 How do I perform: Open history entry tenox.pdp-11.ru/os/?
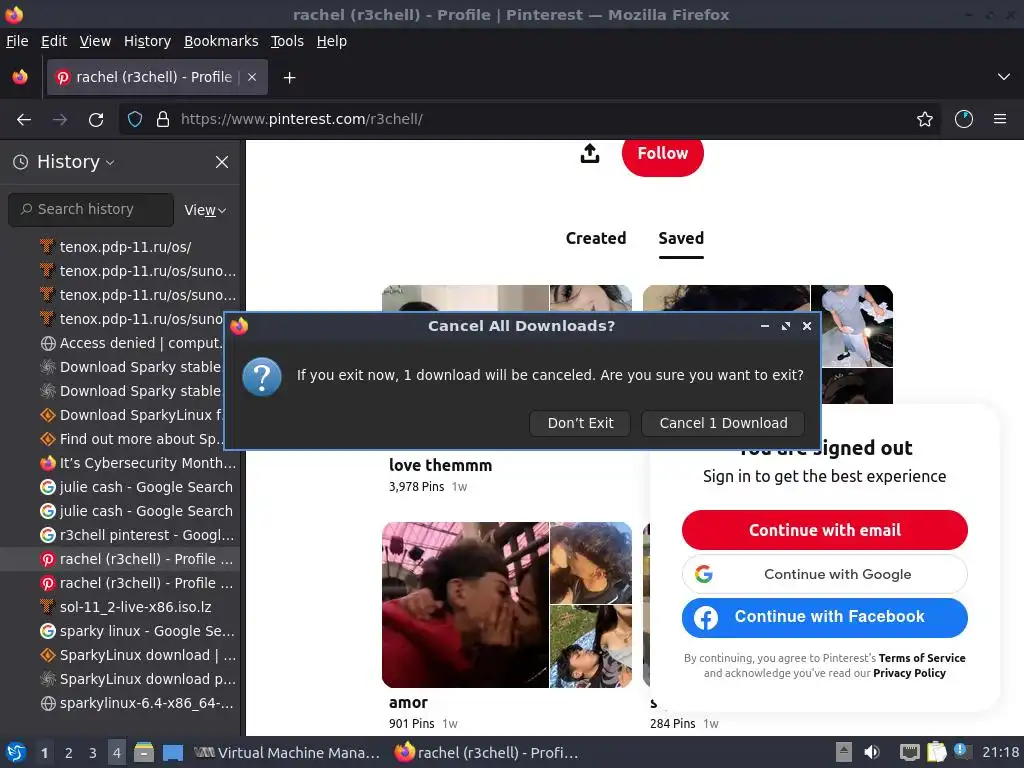tap(120, 248)
